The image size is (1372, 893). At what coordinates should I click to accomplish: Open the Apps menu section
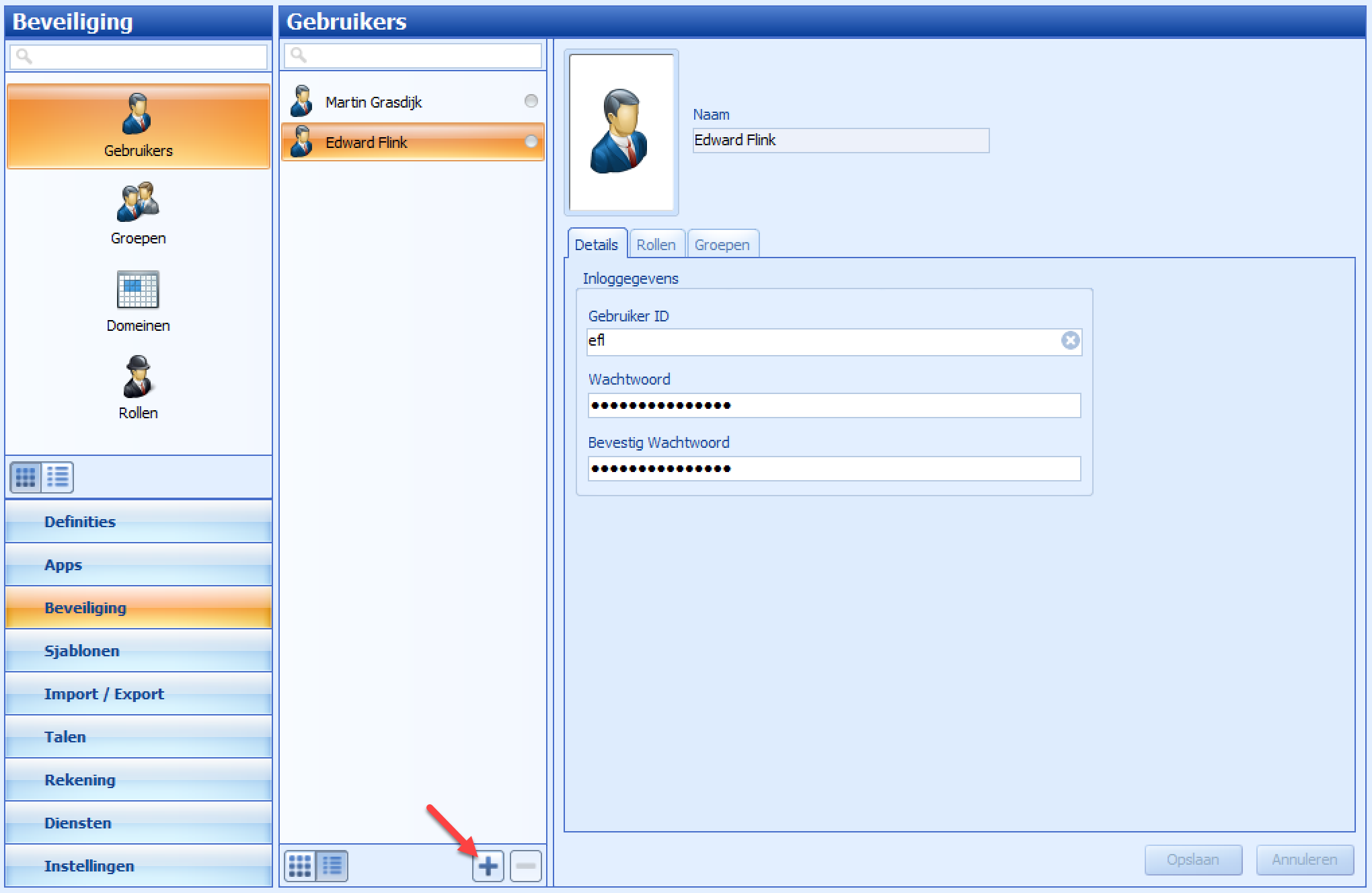[139, 565]
